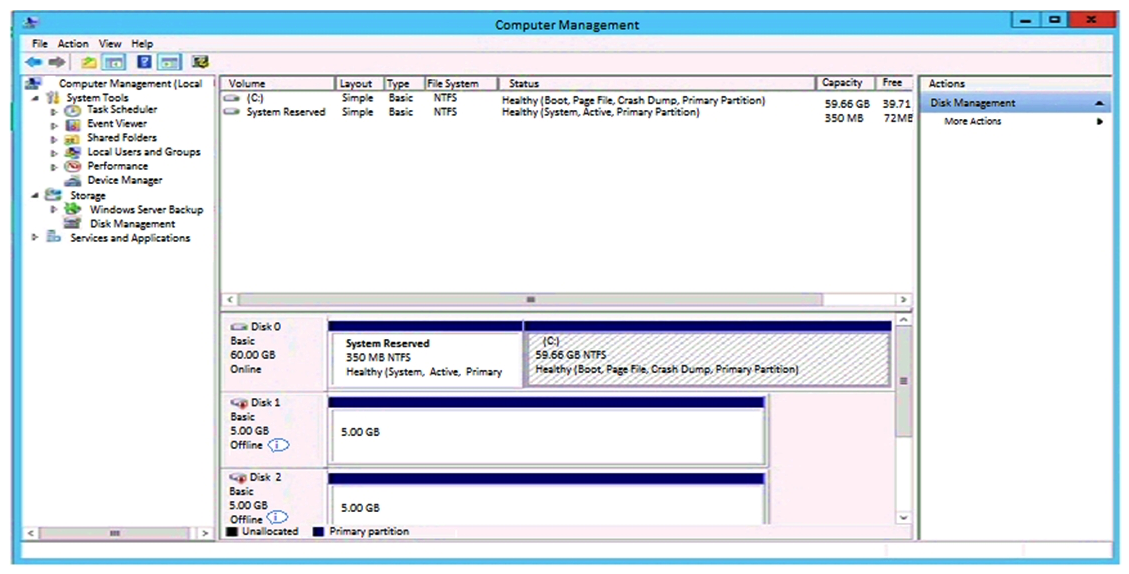Screen dimensions: 1129x574
Task: Select the Local Users and Groups icon
Action: [72, 153]
